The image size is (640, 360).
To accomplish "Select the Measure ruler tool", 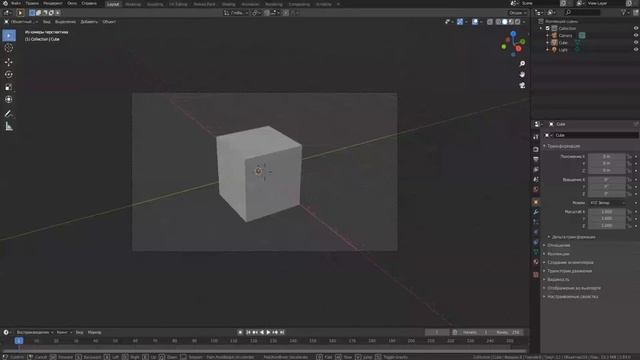I will point(9,127).
